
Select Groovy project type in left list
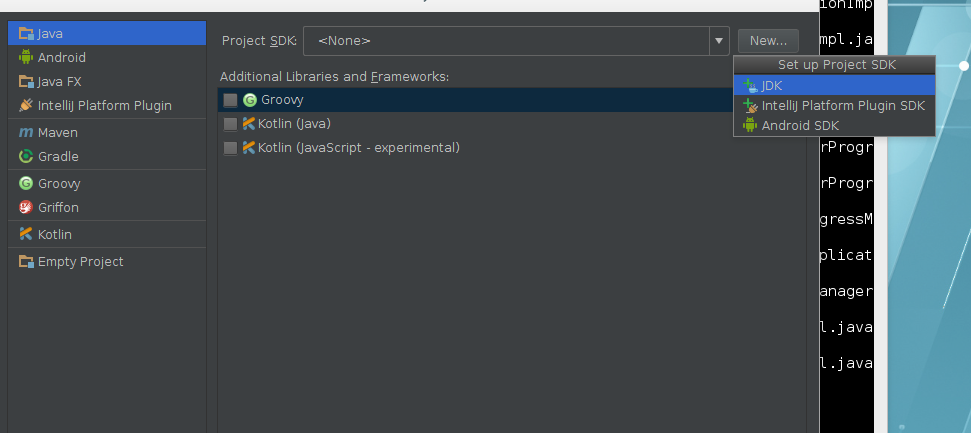(x=59, y=183)
